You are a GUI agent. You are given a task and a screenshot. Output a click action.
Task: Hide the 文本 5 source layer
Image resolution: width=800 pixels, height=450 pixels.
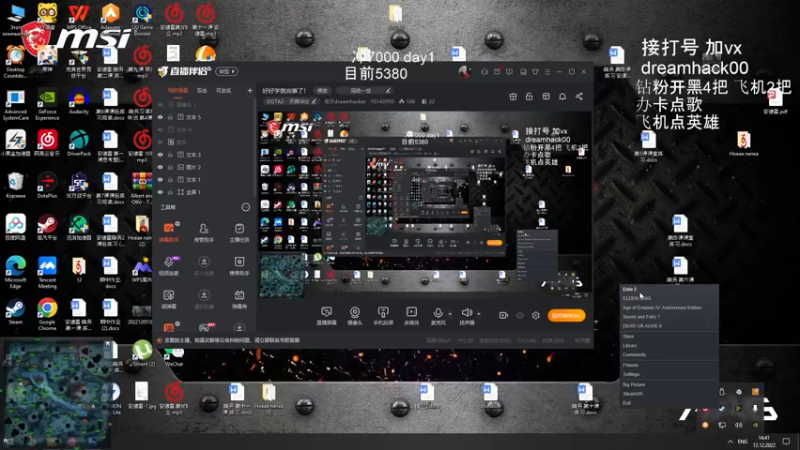point(160,117)
